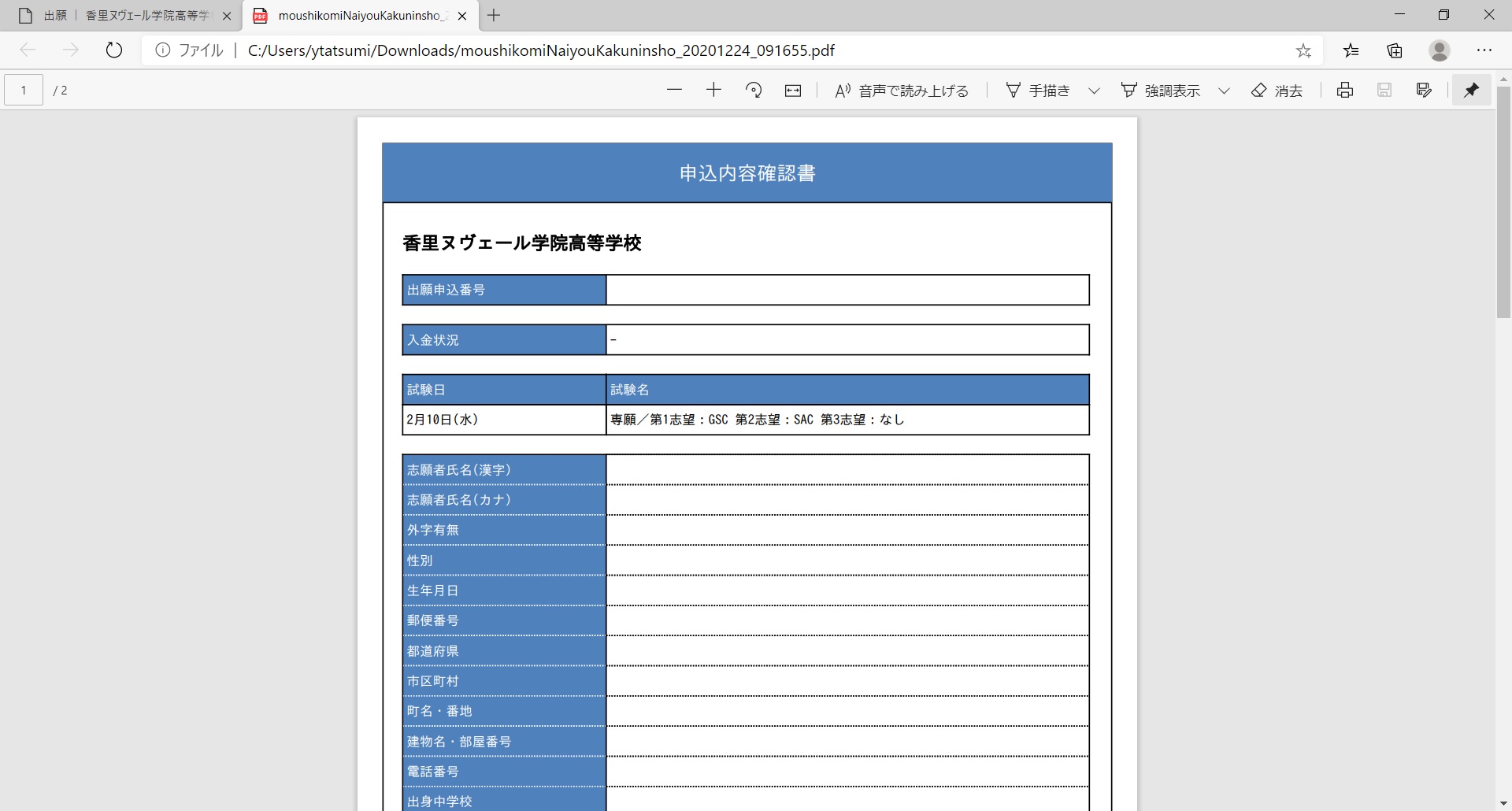Image resolution: width=1512 pixels, height=811 pixels.
Task: Add this page to favorites star
Action: [1304, 50]
